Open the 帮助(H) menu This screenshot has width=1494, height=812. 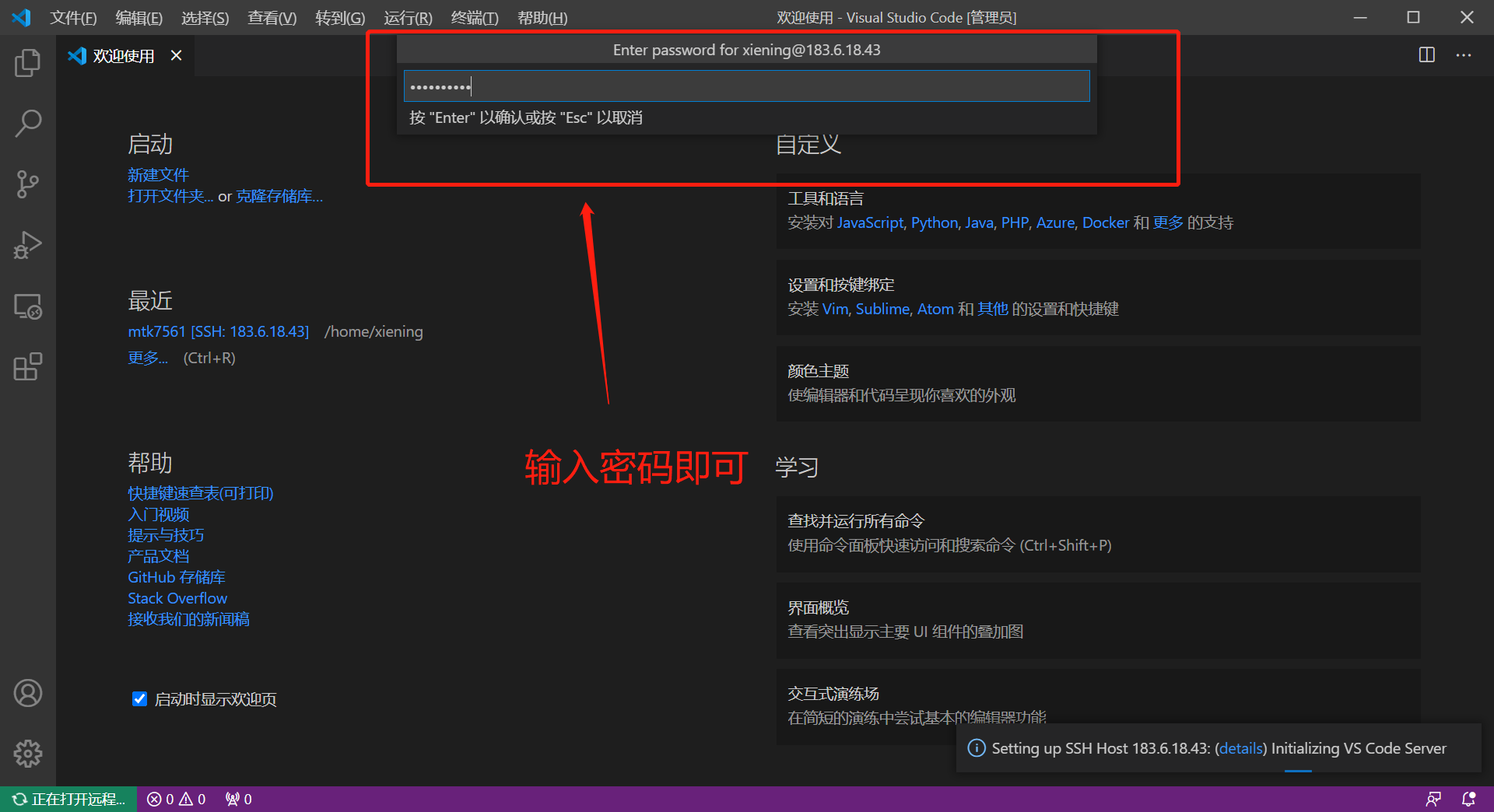(x=542, y=17)
